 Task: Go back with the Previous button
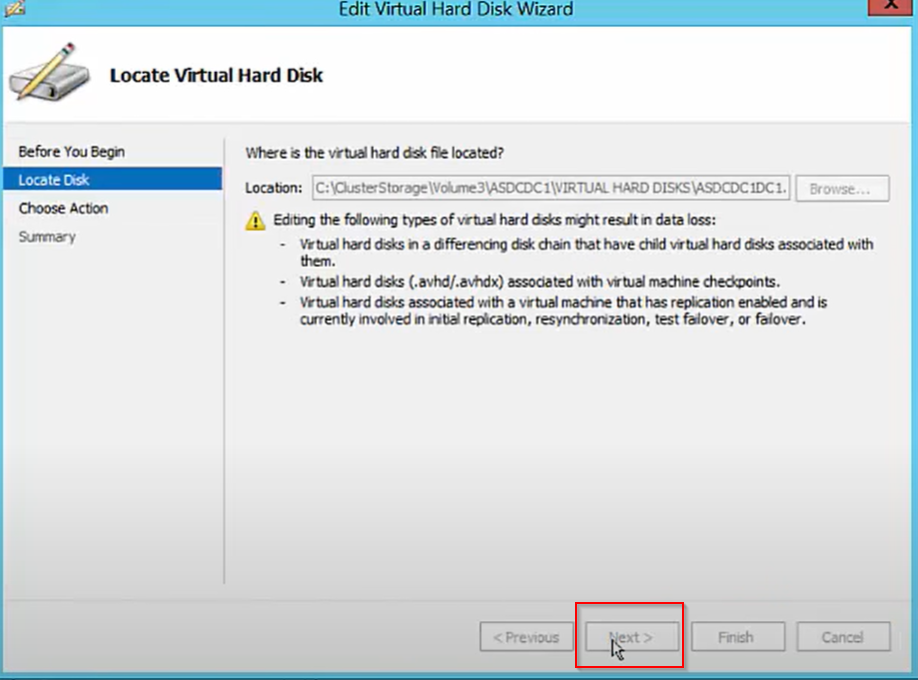click(526, 637)
